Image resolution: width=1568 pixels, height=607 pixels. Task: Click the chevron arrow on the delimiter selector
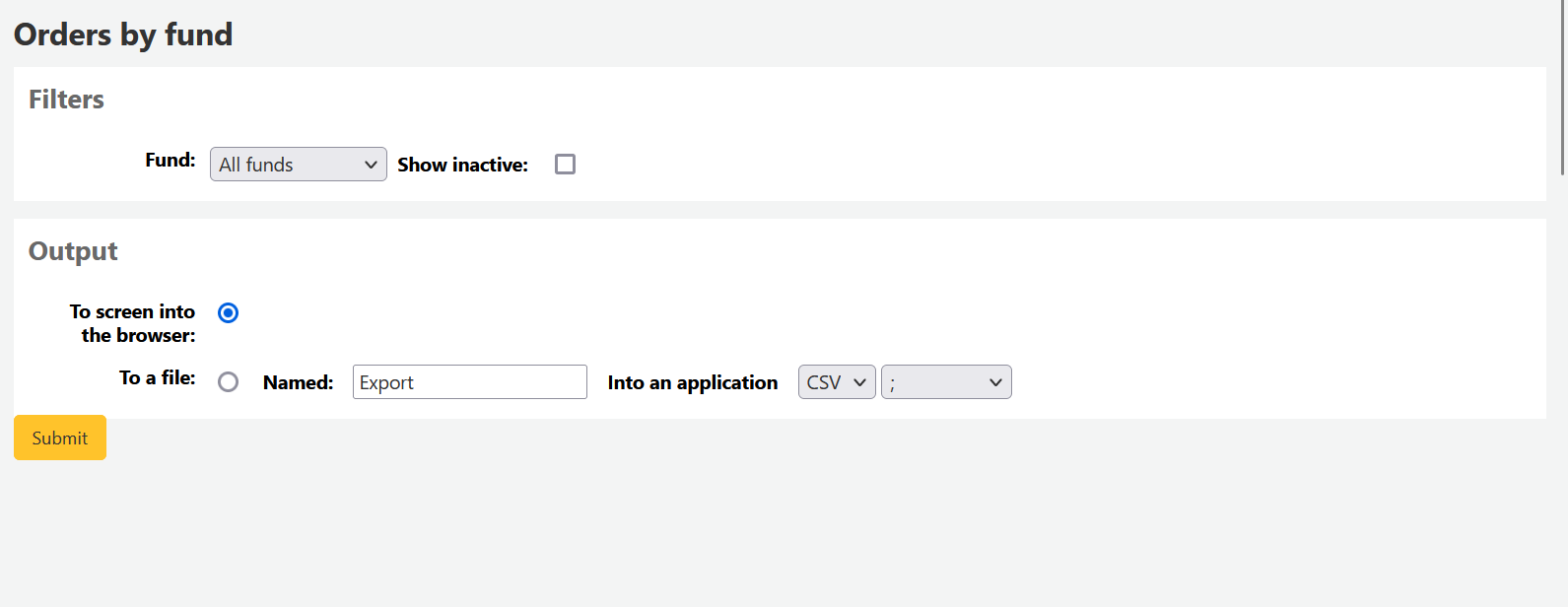[995, 382]
